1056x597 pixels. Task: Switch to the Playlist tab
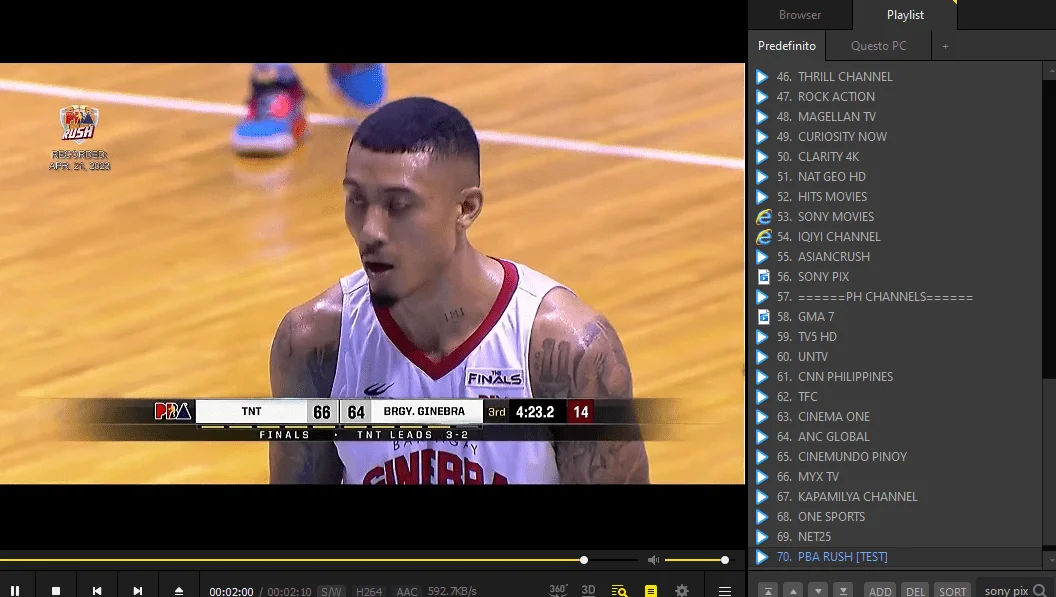[905, 15]
